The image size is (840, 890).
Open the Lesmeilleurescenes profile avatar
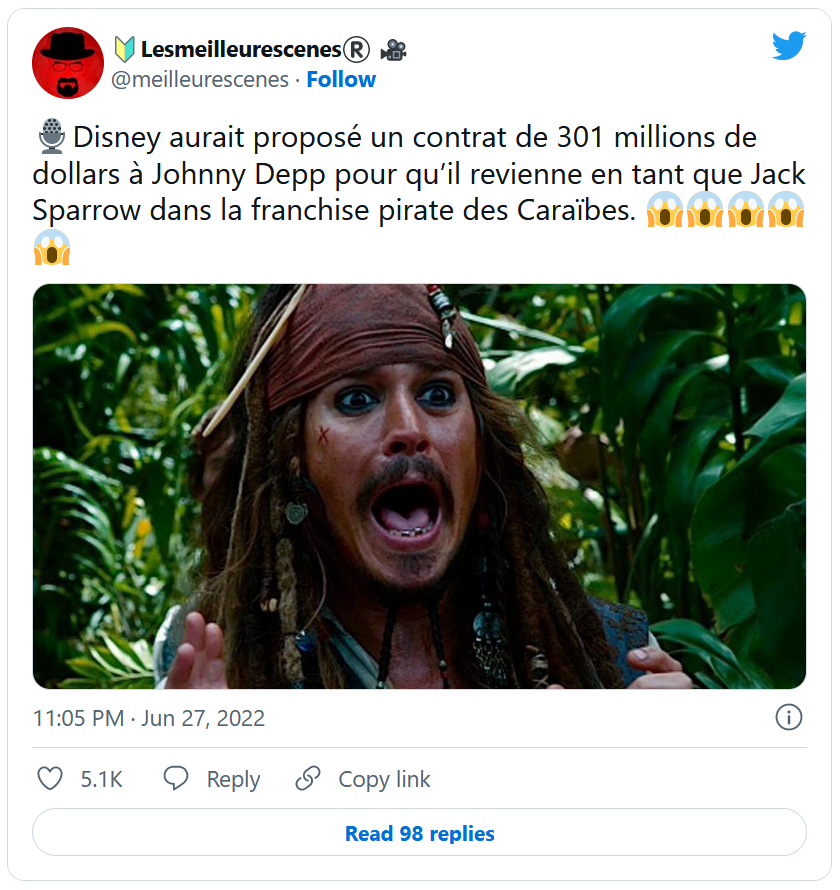(68, 62)
